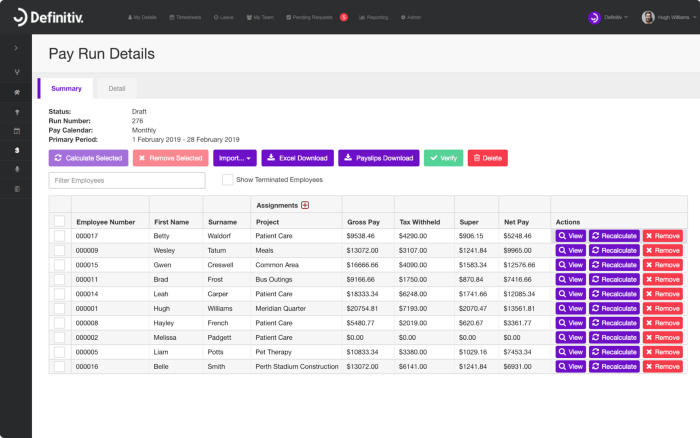The image size is (700, 438).
Task: Click the Filter Employees input field
Action: click(127, 180)
